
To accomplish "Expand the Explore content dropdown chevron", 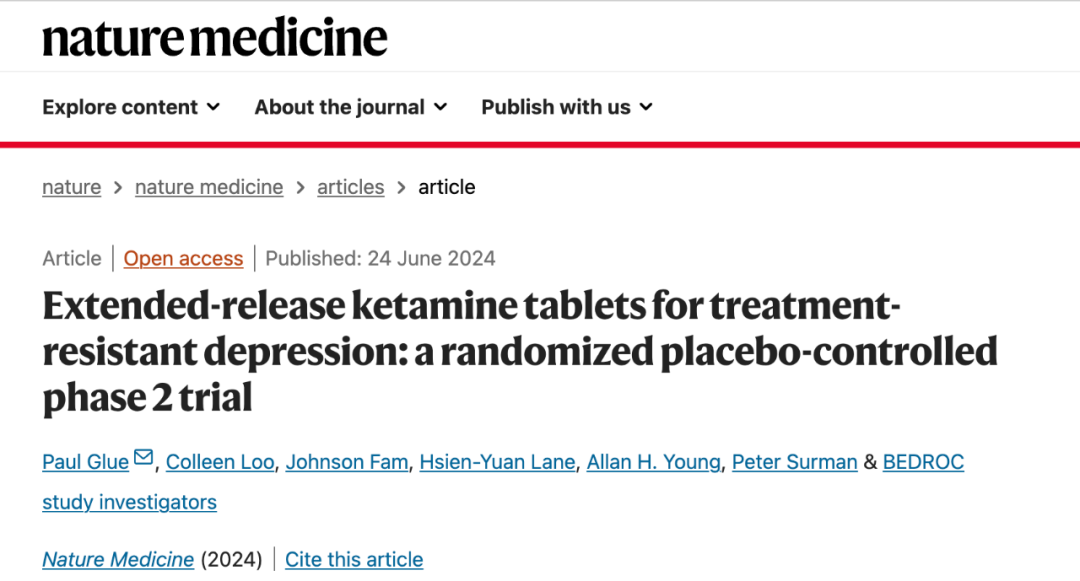I will 214,107.
